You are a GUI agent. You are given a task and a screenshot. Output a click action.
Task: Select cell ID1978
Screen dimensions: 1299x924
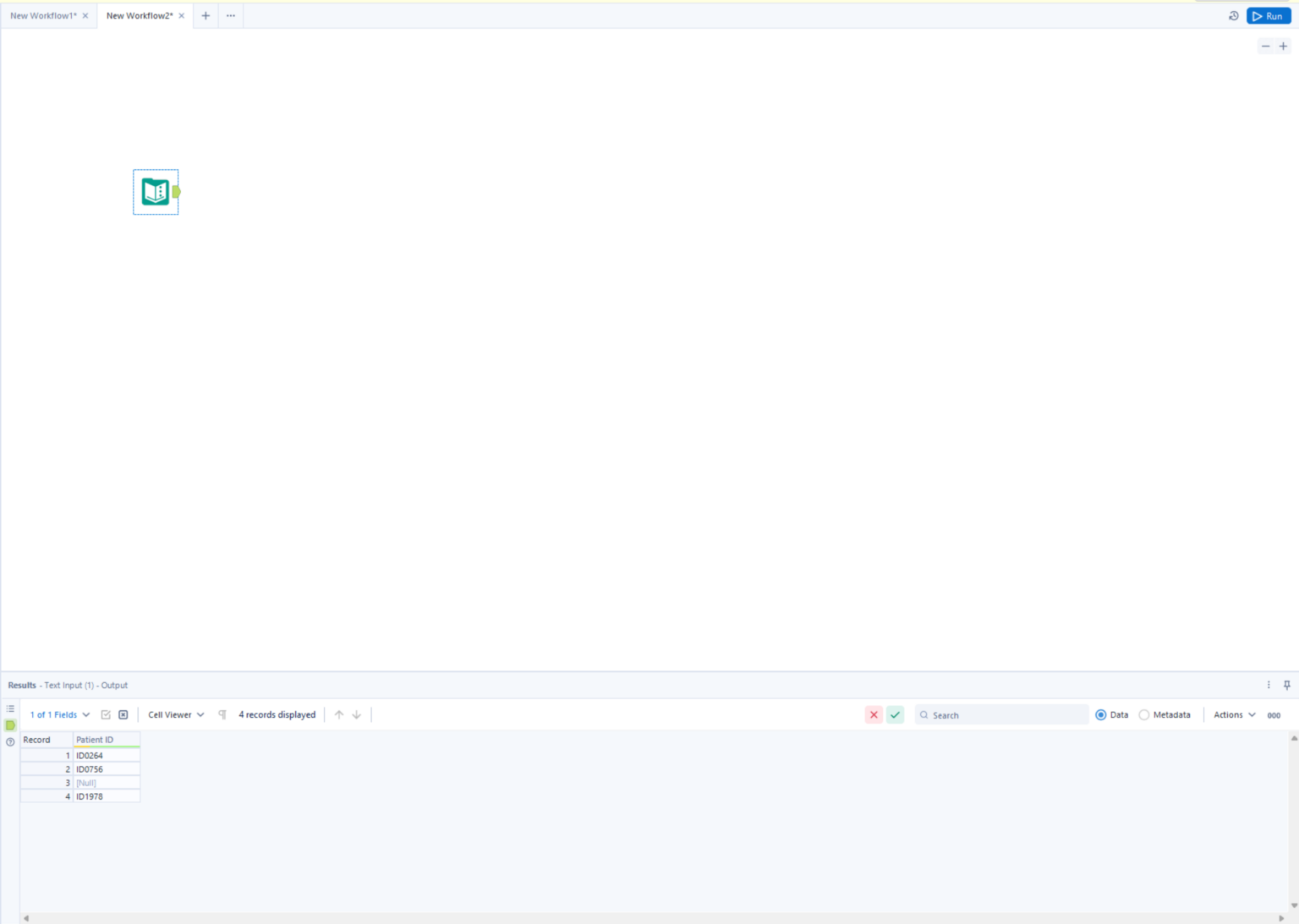107,796
